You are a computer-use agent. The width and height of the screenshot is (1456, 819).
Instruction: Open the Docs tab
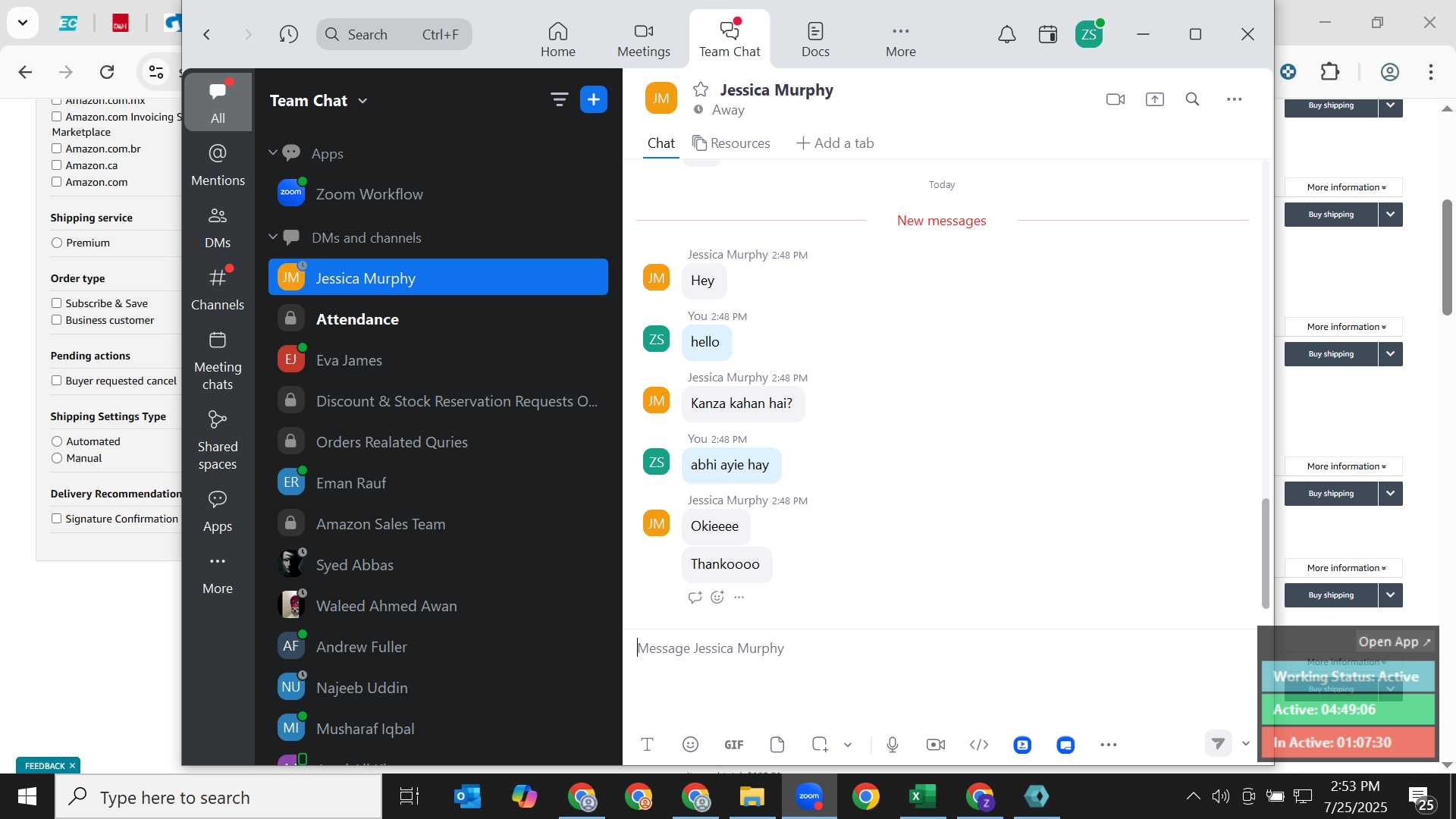(815, 39)
